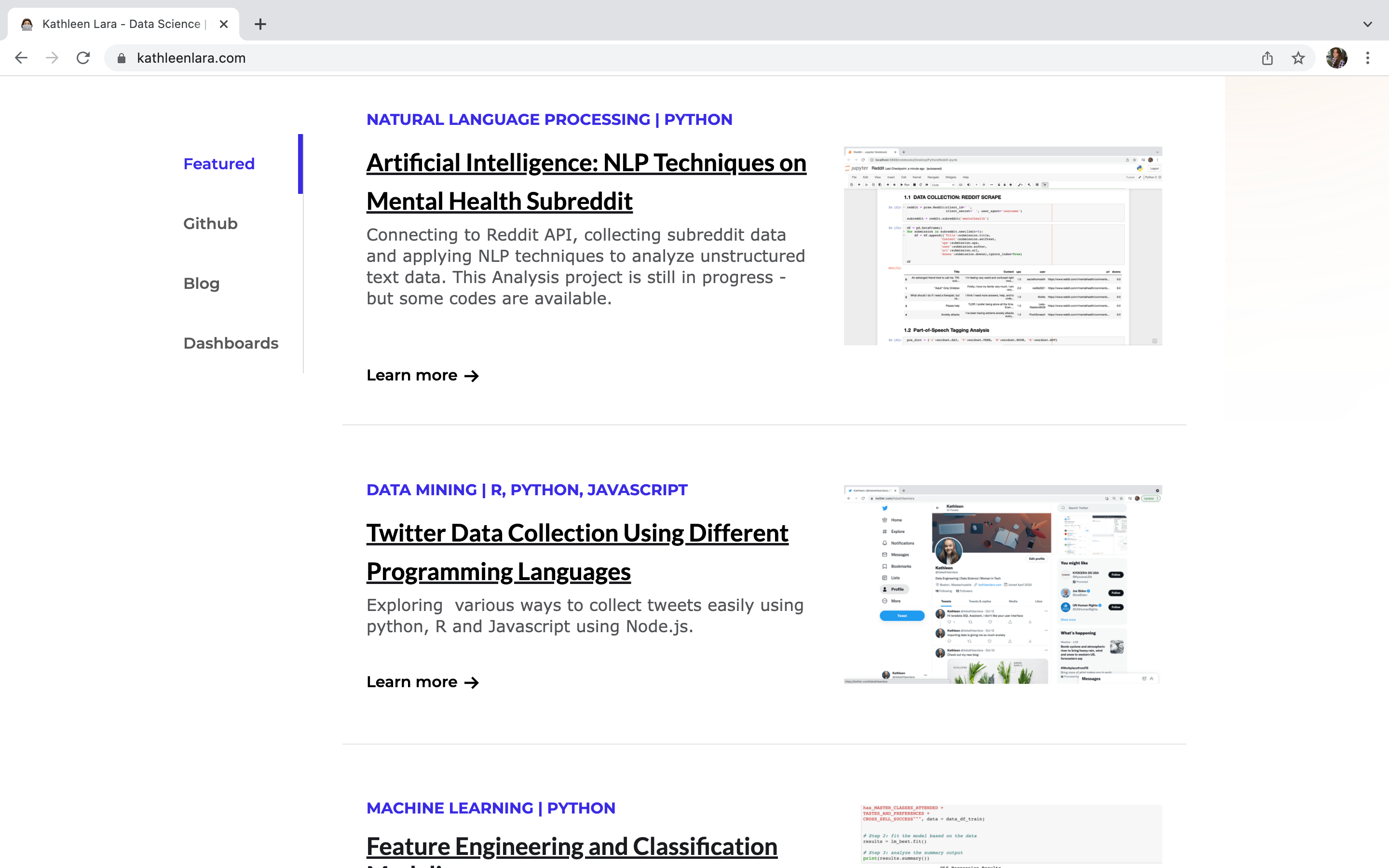Open the Blog sidebar section
This screenshot has height=868, width=1389.
[x=202, y=284]
